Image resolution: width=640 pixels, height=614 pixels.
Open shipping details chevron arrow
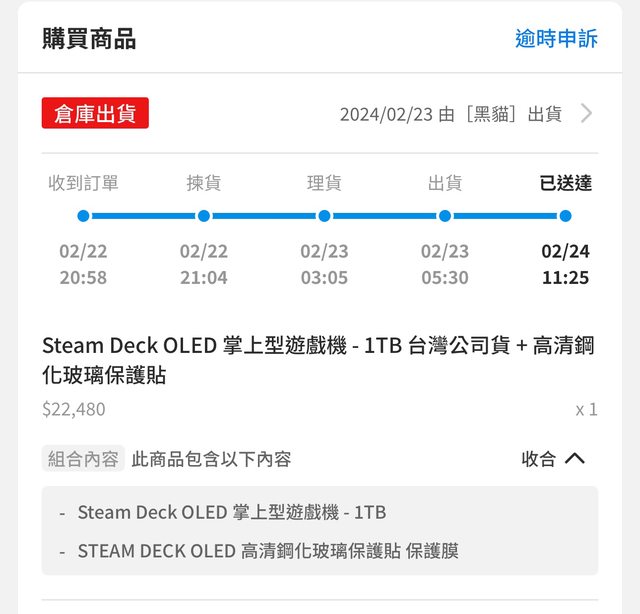(x=586, y=113)
